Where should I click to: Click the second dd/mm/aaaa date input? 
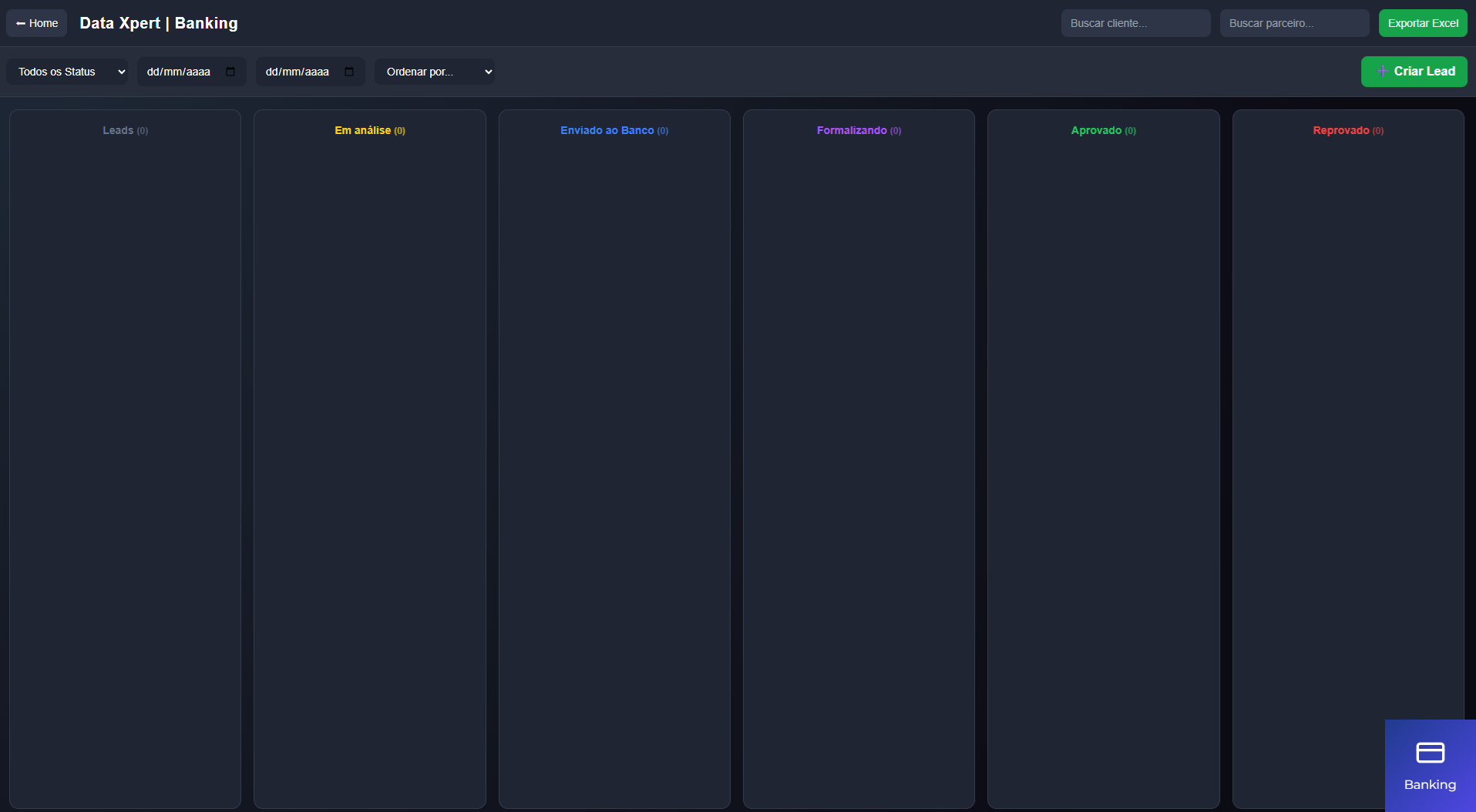coord(298,72)
